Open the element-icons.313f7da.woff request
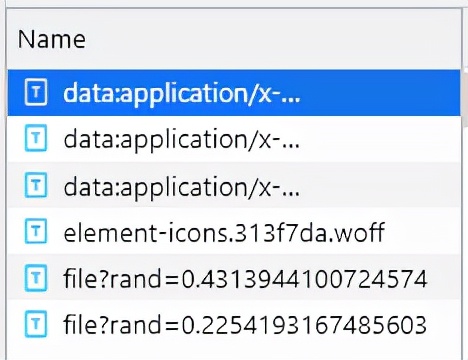Screen dimensions: 468x360 pyautogui.click(x=234, y=231)
